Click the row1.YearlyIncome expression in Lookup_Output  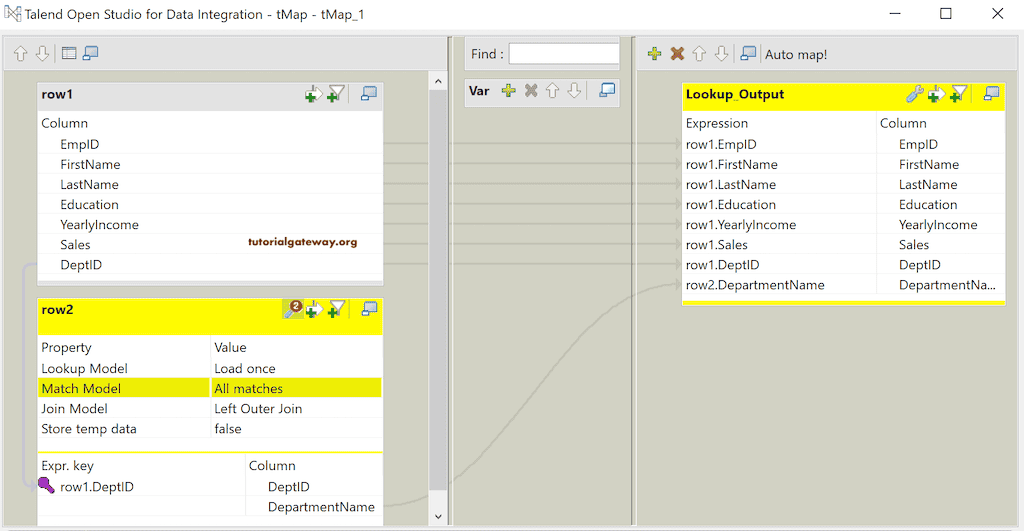pyautogui.click(x=741, y=224)
